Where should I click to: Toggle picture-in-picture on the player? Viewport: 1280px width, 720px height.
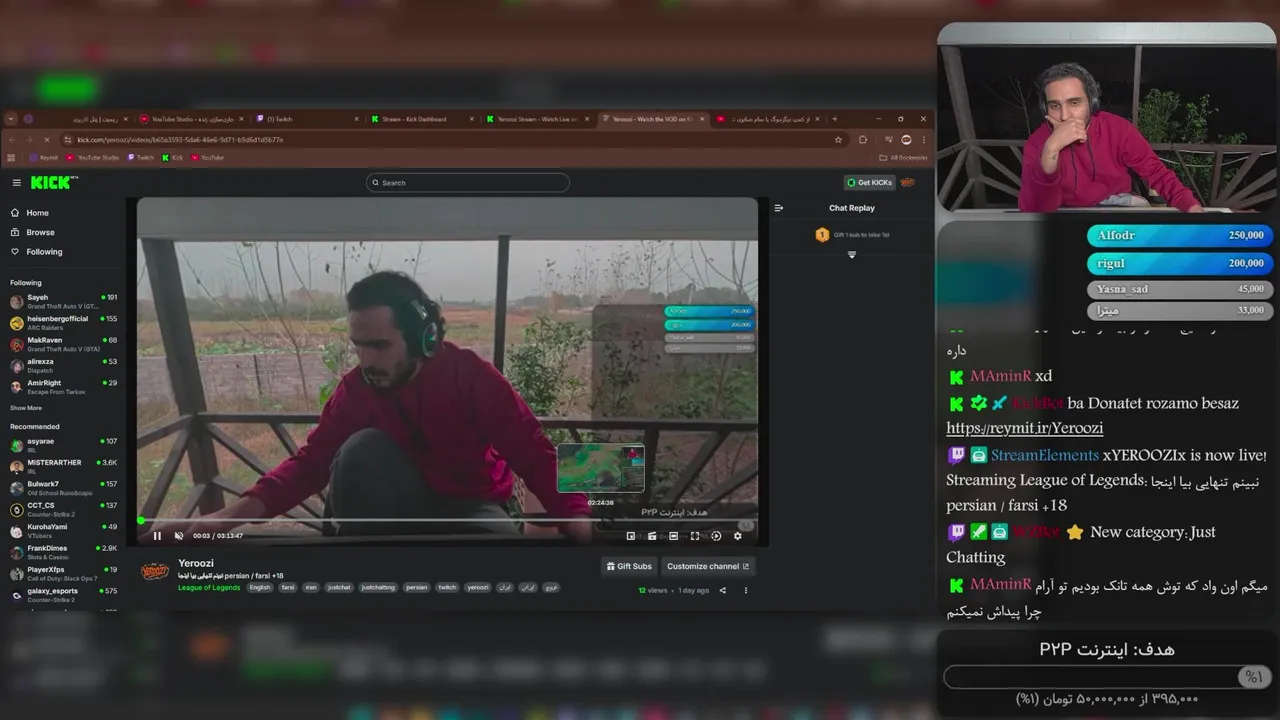coord(630,536)
